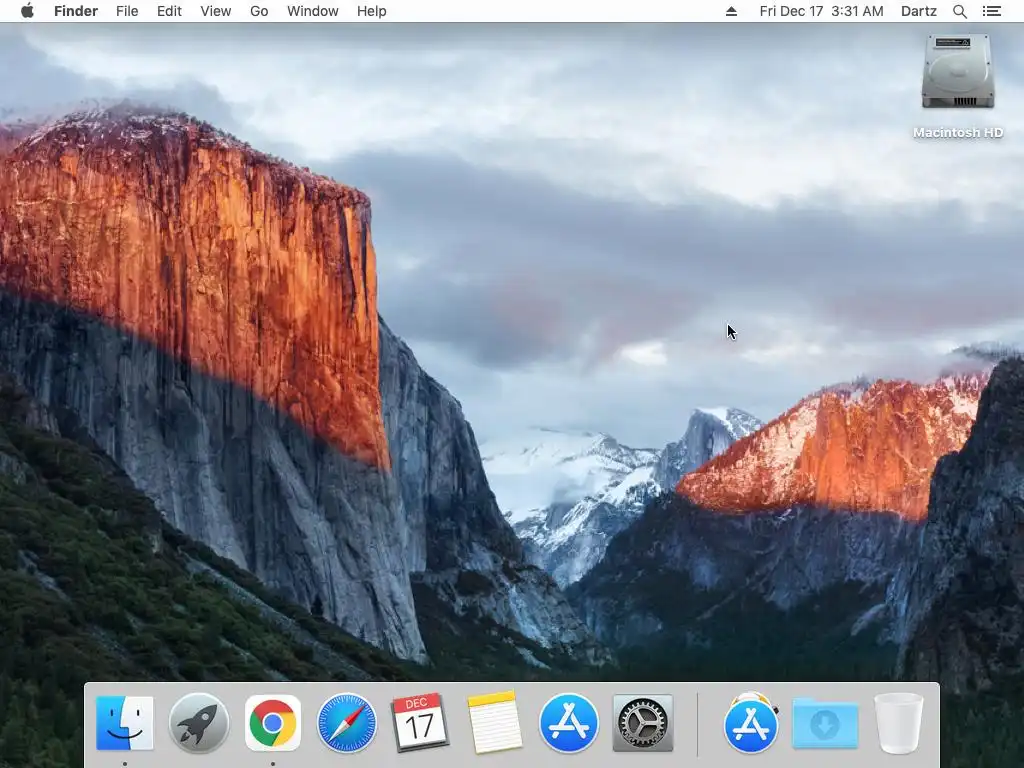Open the Go menu
The width and height of the screenshot is (1024, 768).
pyautogui.click(x=259, y=11)
